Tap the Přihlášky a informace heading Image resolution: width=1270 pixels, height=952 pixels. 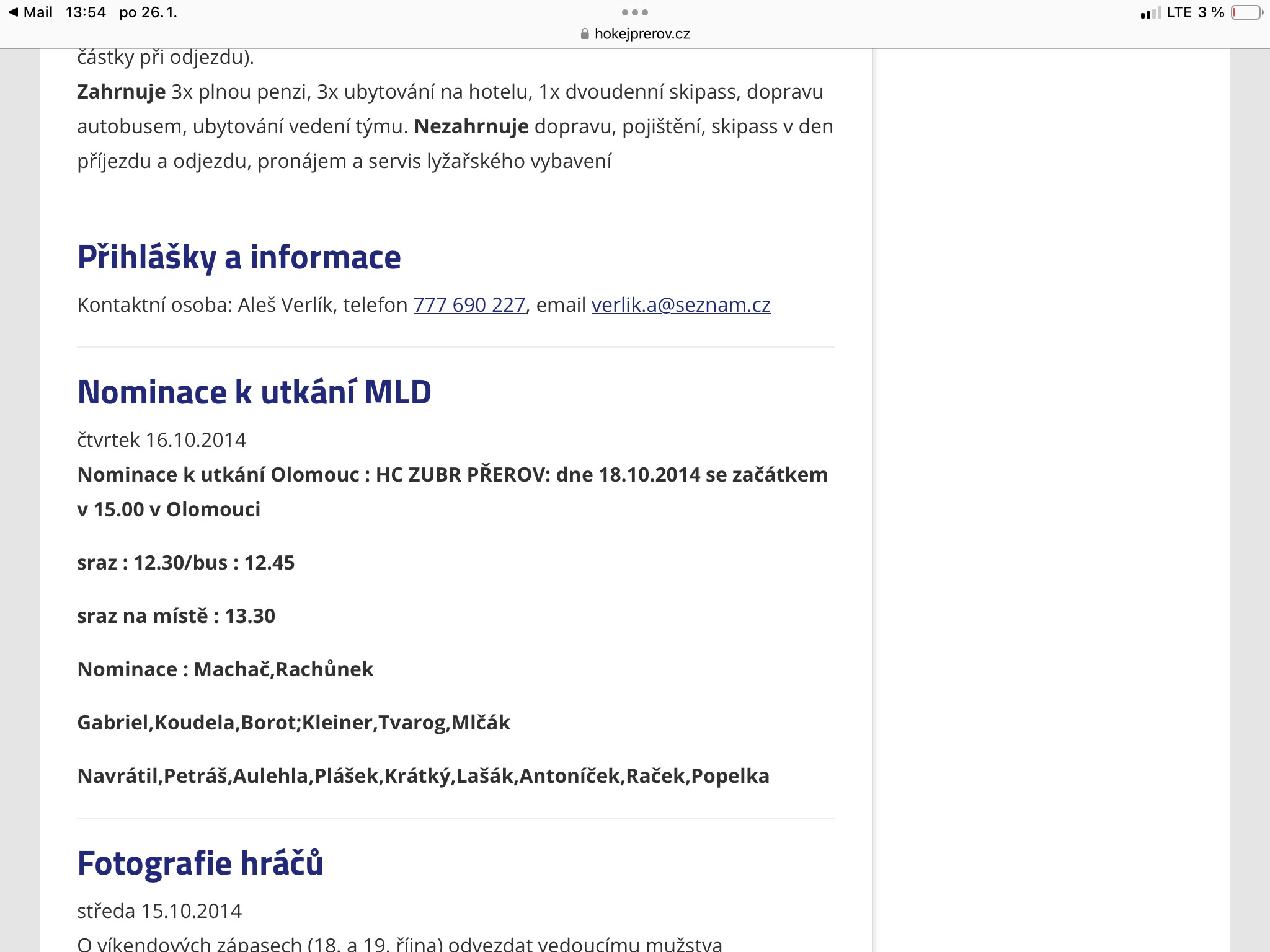pyautogui.click(x=239, y=257)
